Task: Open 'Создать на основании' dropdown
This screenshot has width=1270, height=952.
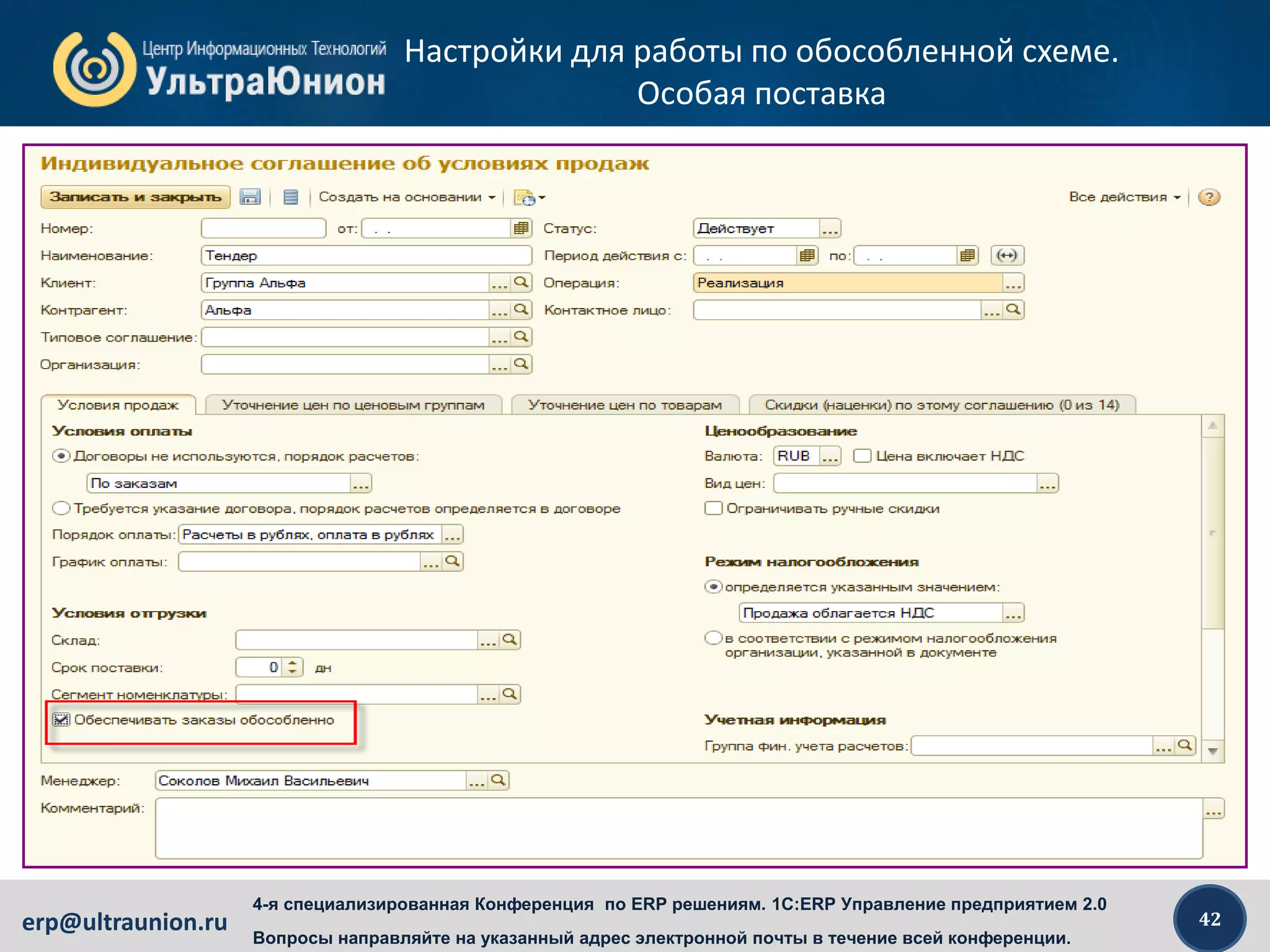Action: pyautogui.click(x=407, y=197)
